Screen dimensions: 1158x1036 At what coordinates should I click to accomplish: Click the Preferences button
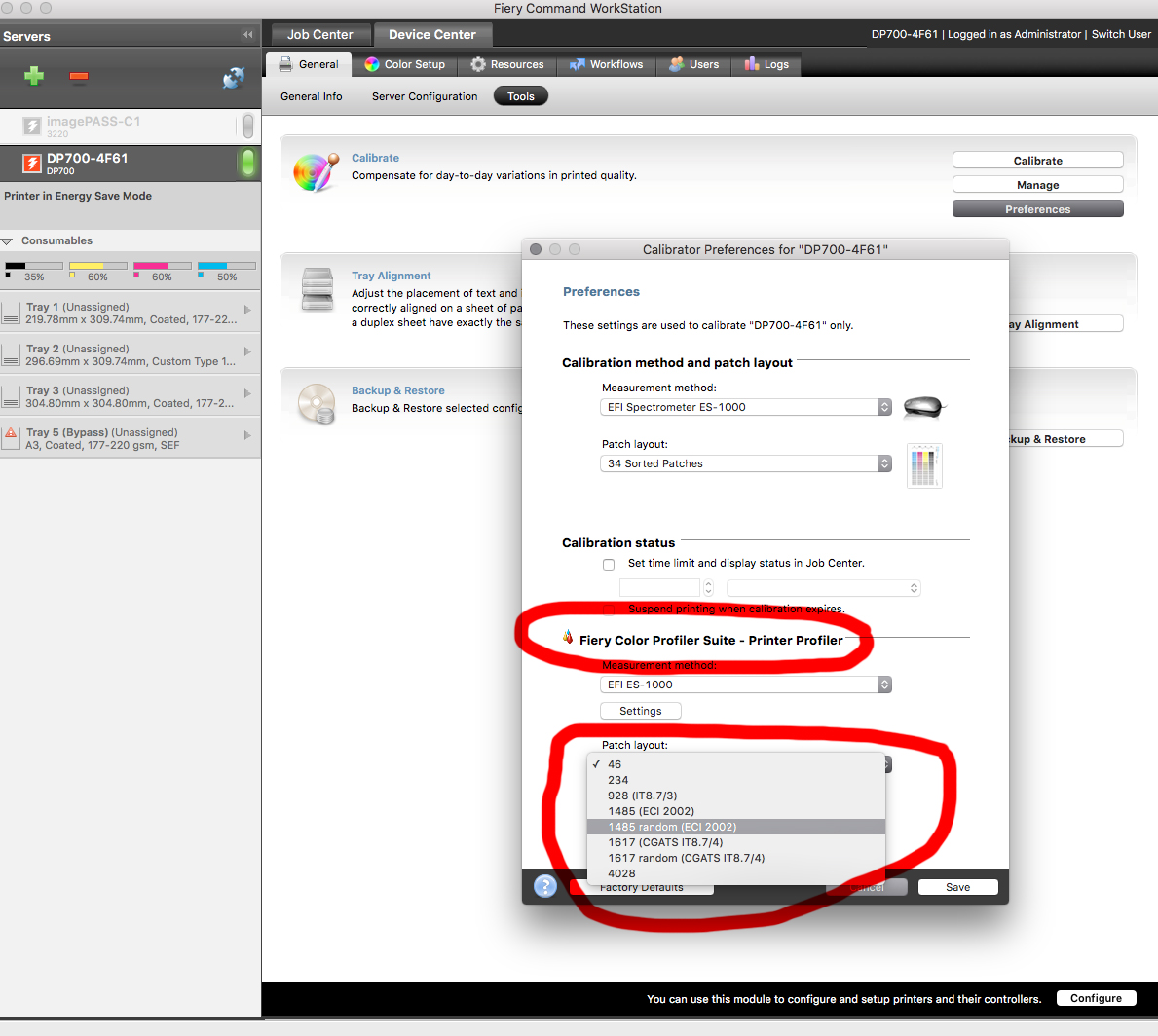[1037, 209]
